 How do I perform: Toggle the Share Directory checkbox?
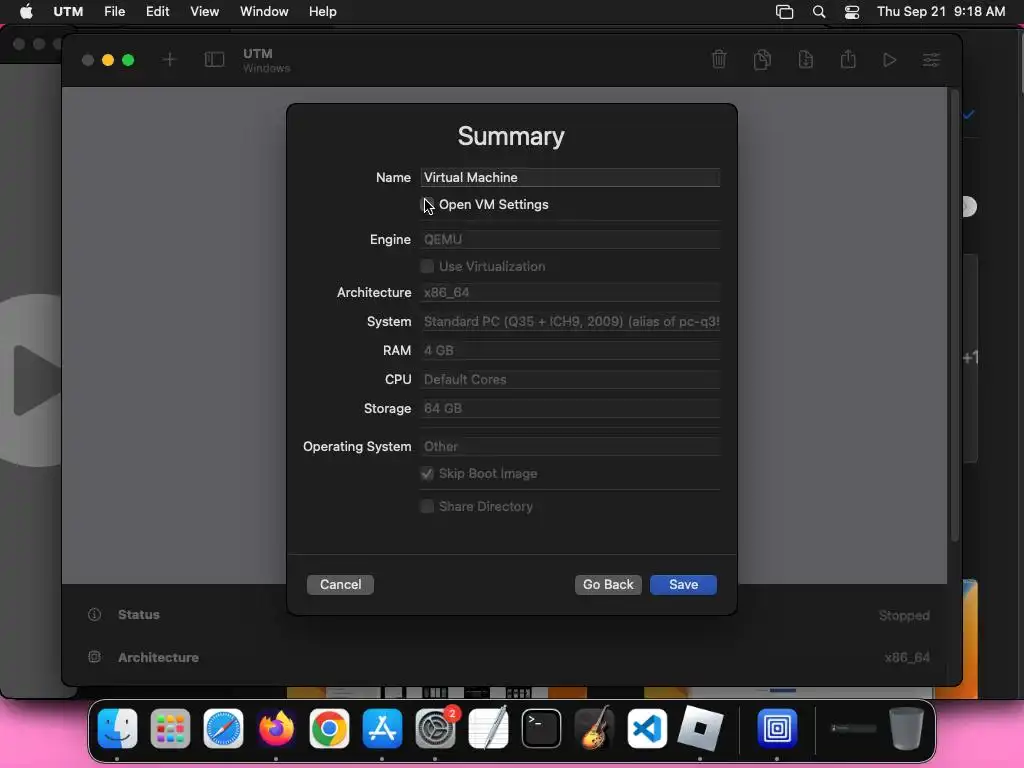pyautogui.click(x=427, y=506)
